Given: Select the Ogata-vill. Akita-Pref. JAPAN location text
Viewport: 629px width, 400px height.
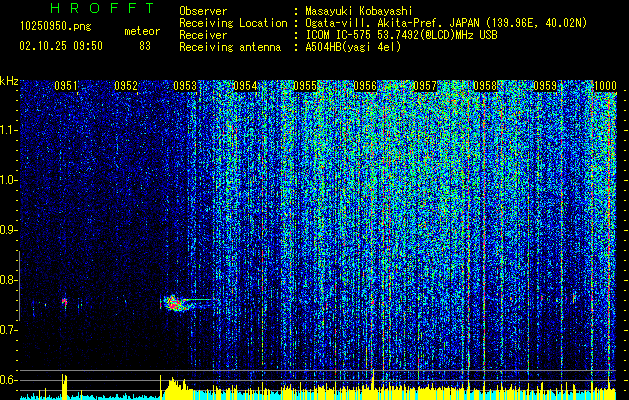Looking at the screenshot, I should [446, 23].
